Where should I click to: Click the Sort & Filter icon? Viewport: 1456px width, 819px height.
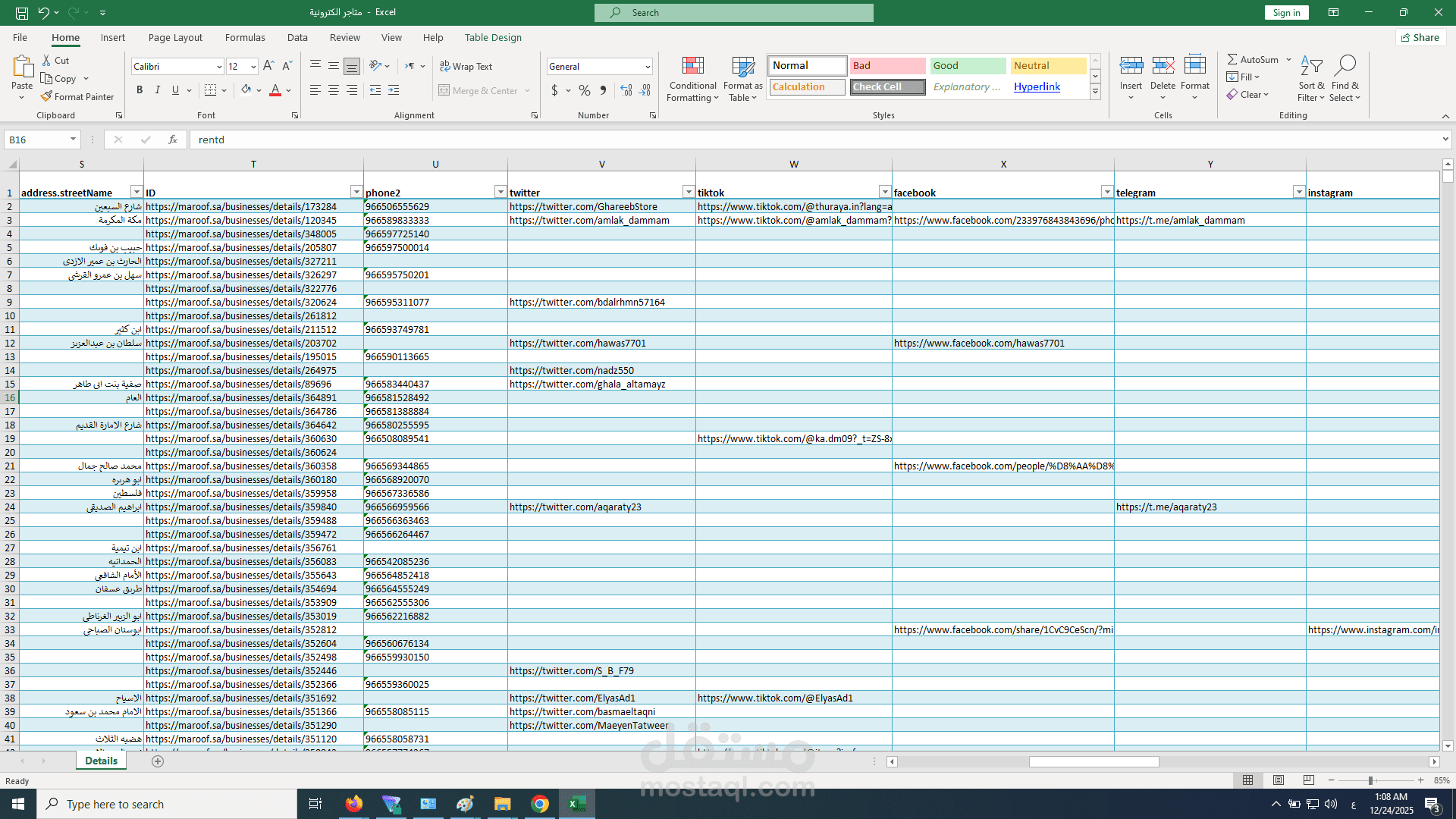1311,67
